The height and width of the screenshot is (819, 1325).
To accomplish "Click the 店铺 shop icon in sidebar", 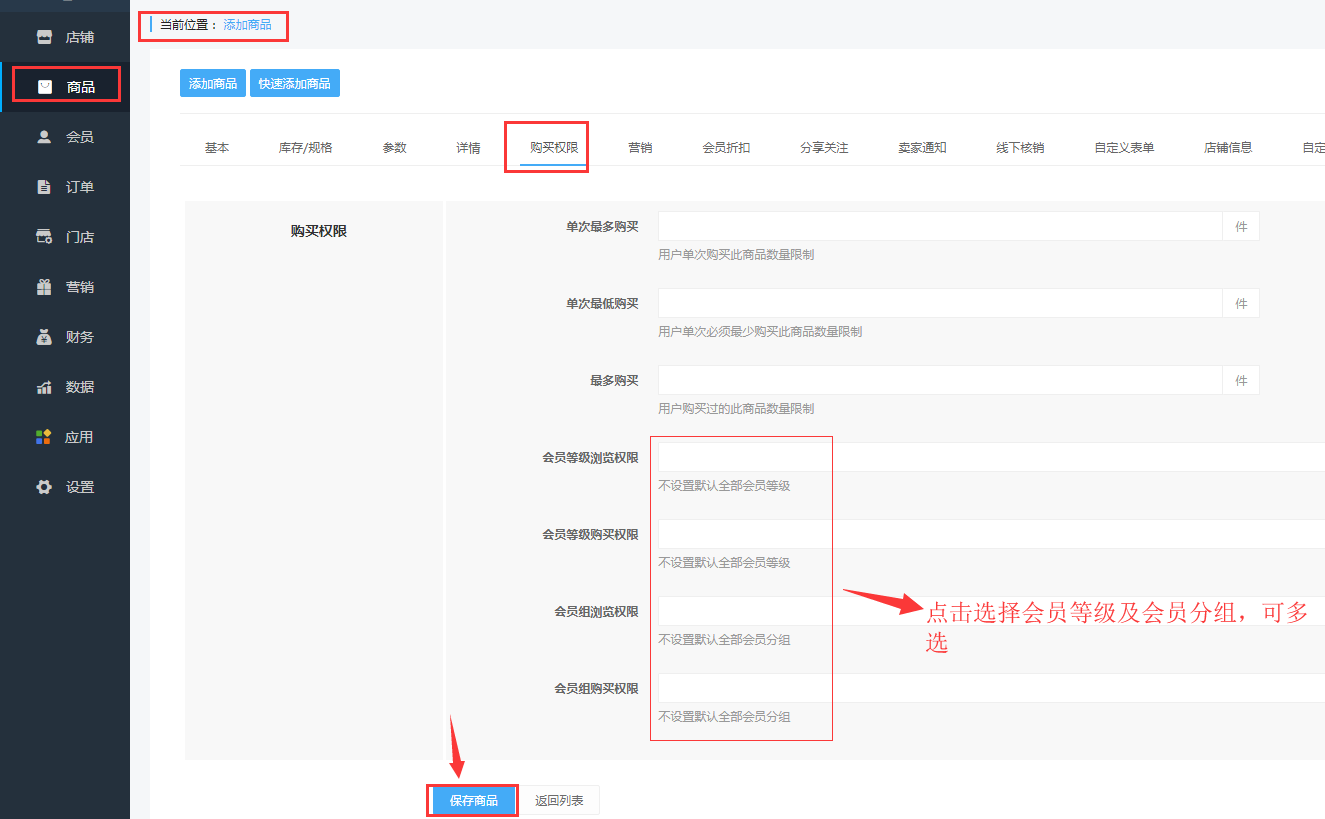I will click(x=44, y=37).
